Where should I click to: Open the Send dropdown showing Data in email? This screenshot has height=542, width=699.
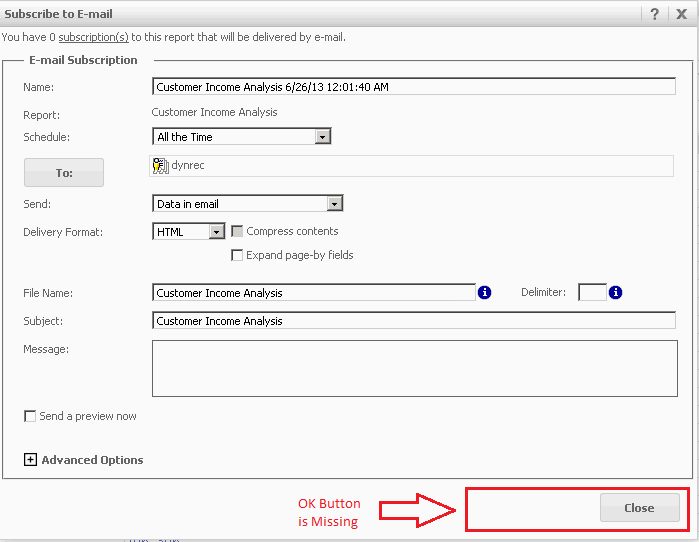click(248, 204)
